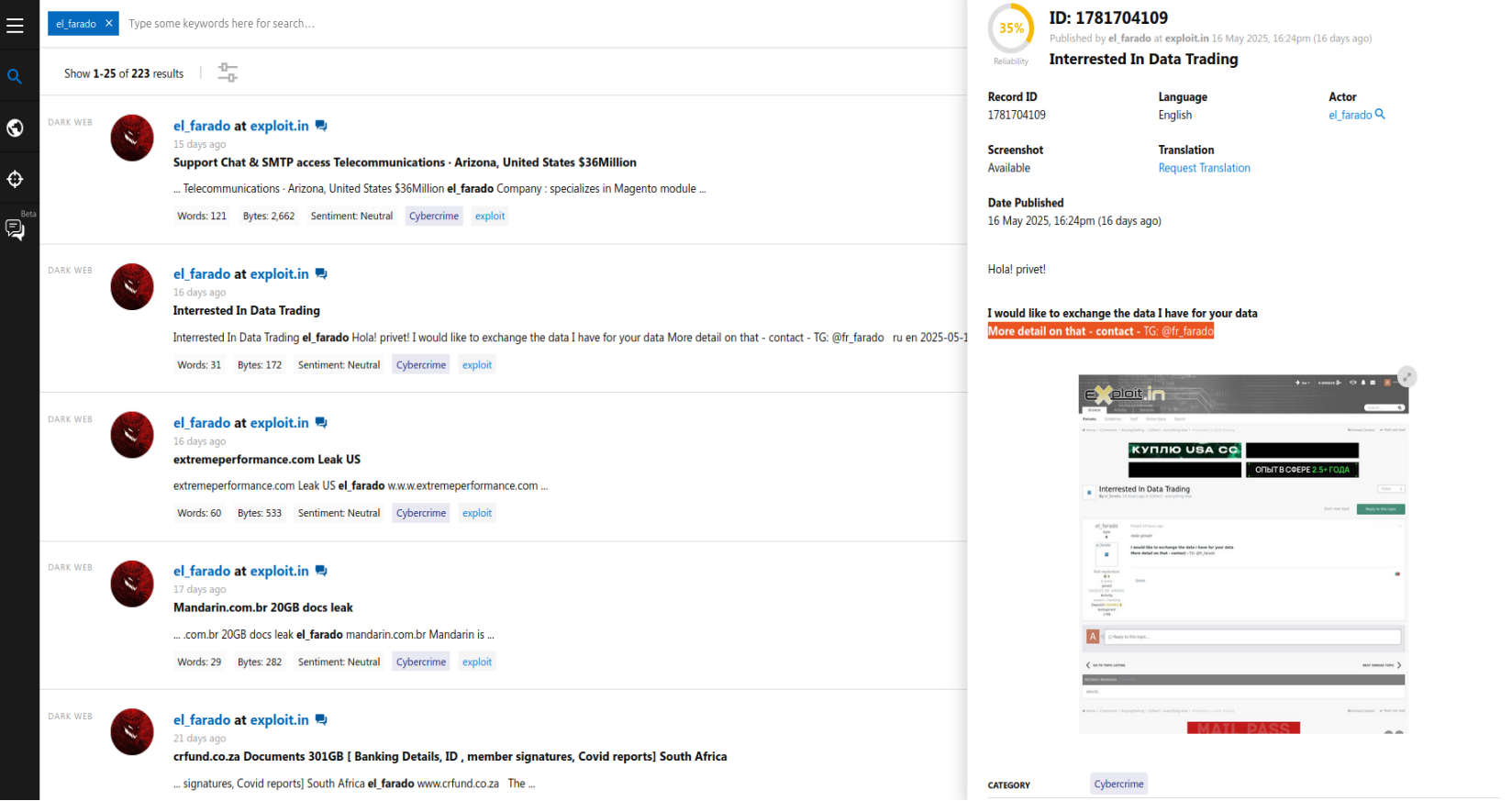Open el_farado link on crfund.co.za result
This screenshot has width=1512, height=801.
tap(202, 720)
